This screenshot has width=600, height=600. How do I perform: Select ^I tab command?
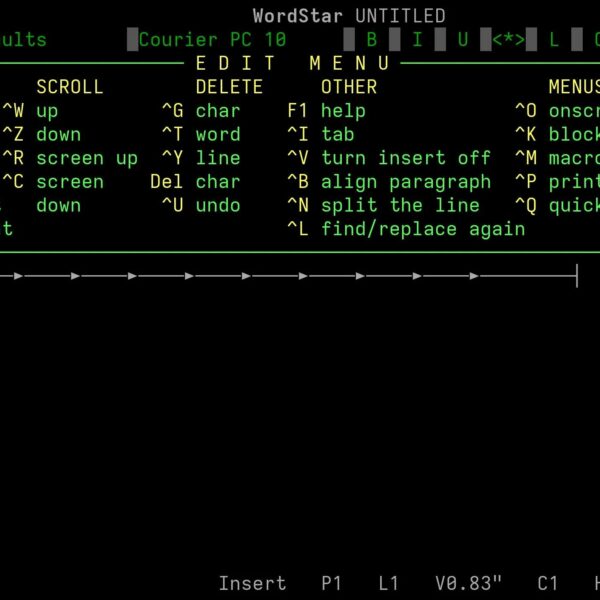pyautogui.click(x=321, y=134)
